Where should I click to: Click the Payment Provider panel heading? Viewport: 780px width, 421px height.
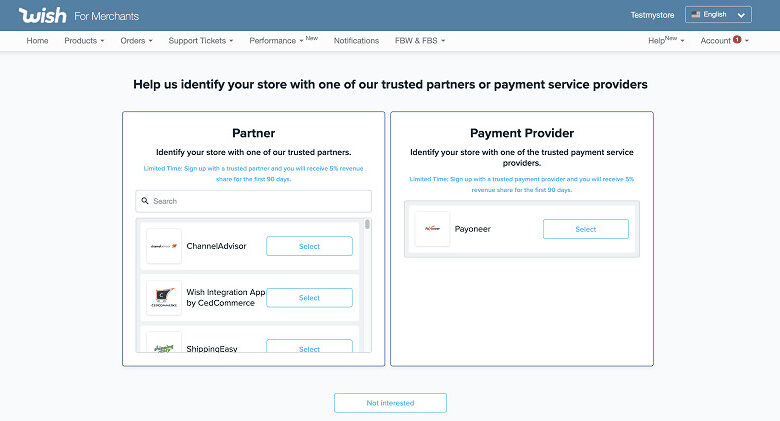point(522,133)
